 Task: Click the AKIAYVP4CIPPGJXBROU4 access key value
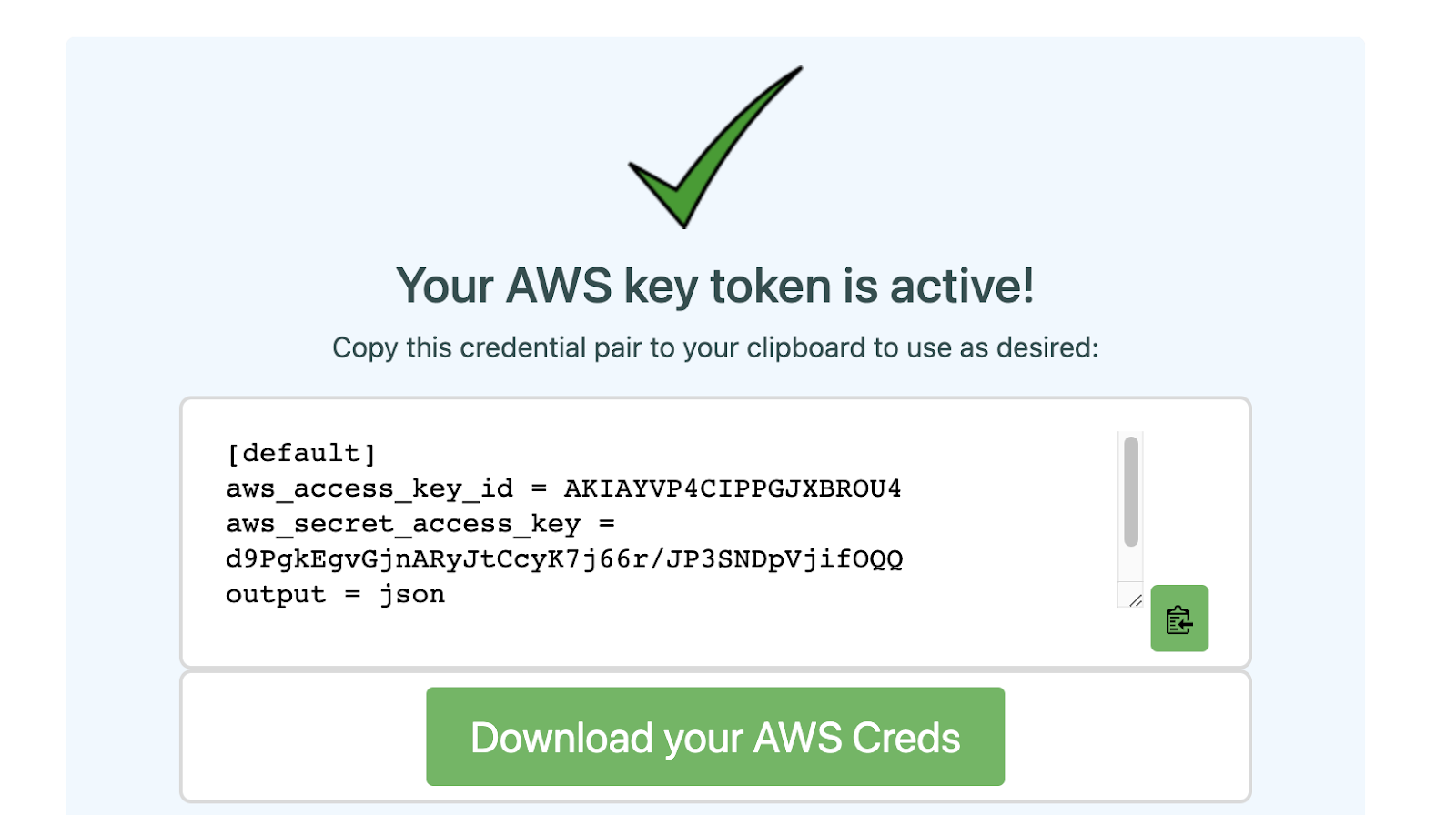click(733, 488)
